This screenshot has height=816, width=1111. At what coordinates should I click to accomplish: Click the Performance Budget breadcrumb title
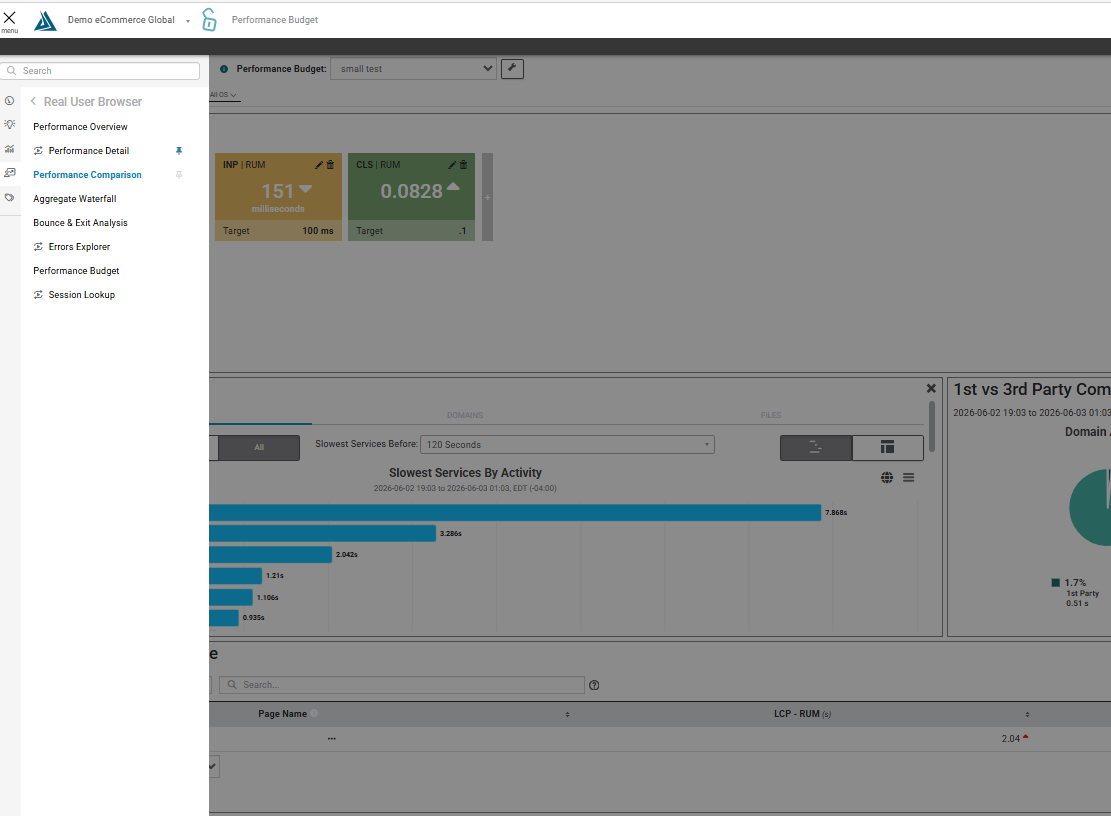point(275,20)
